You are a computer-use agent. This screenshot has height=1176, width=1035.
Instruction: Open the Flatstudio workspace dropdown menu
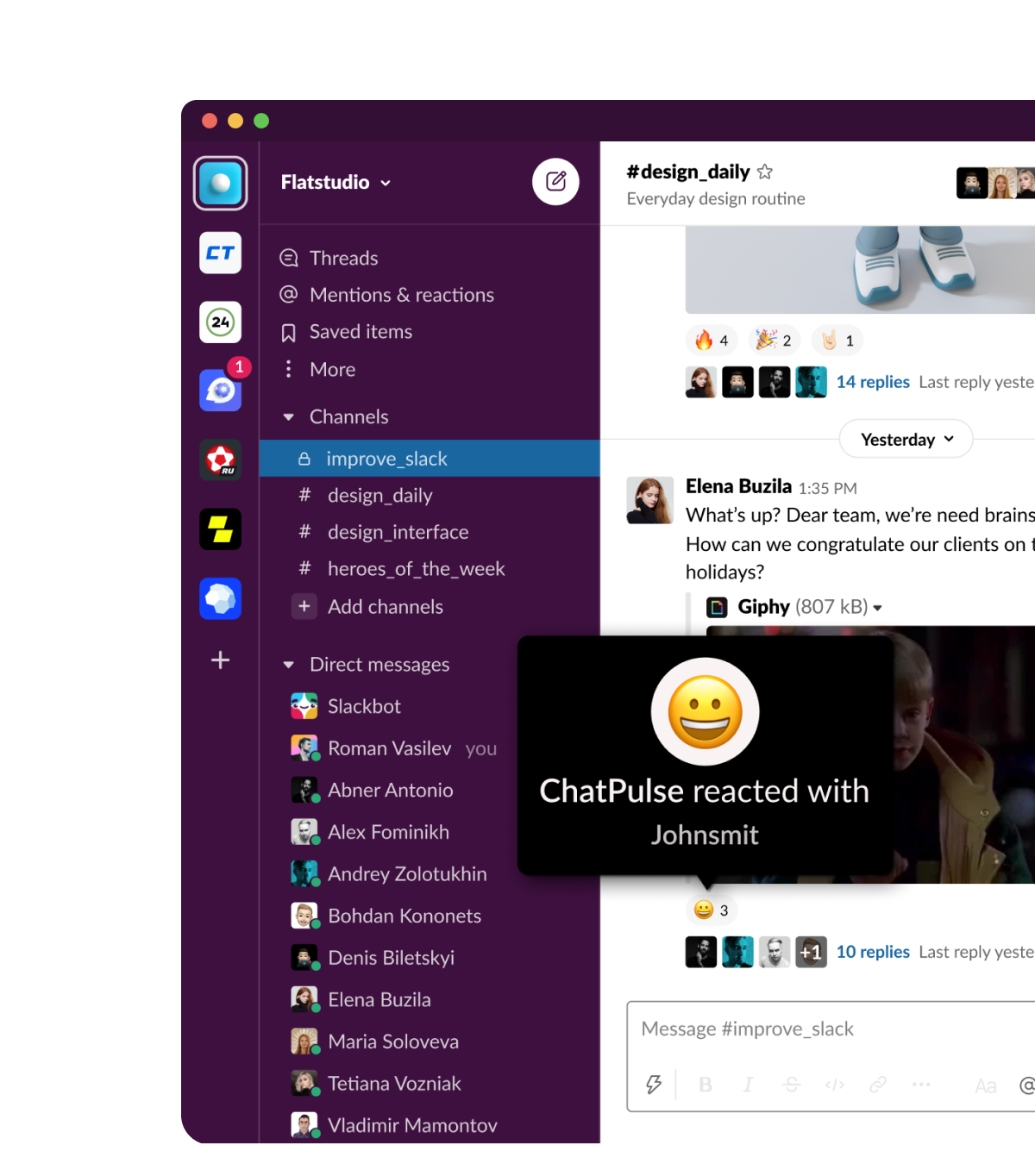(336, 183)
